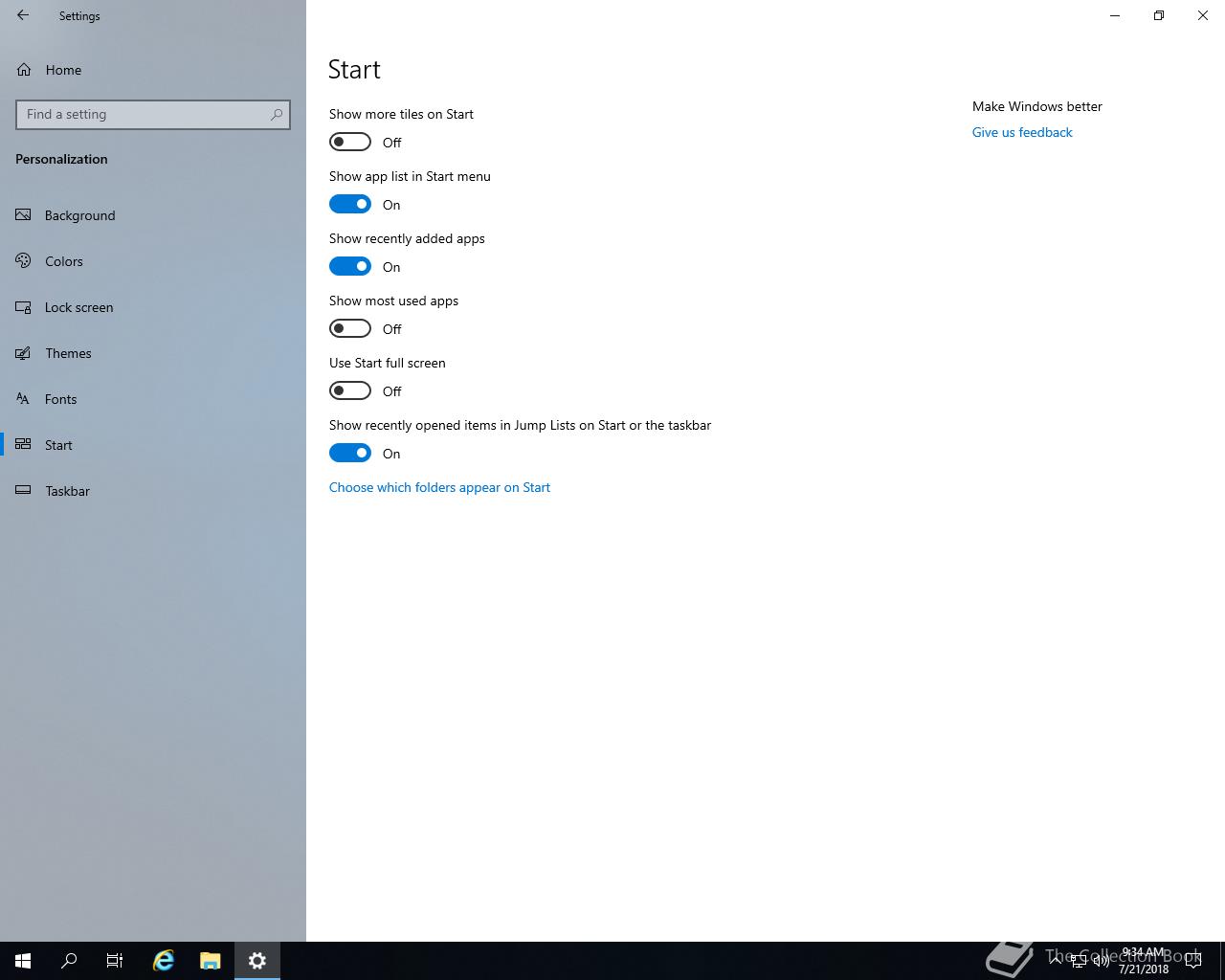Image resolution: width=1225 pixels, height=980 pixels.
Task: Click the network icon in system tray
Action: click(1078, 961)
